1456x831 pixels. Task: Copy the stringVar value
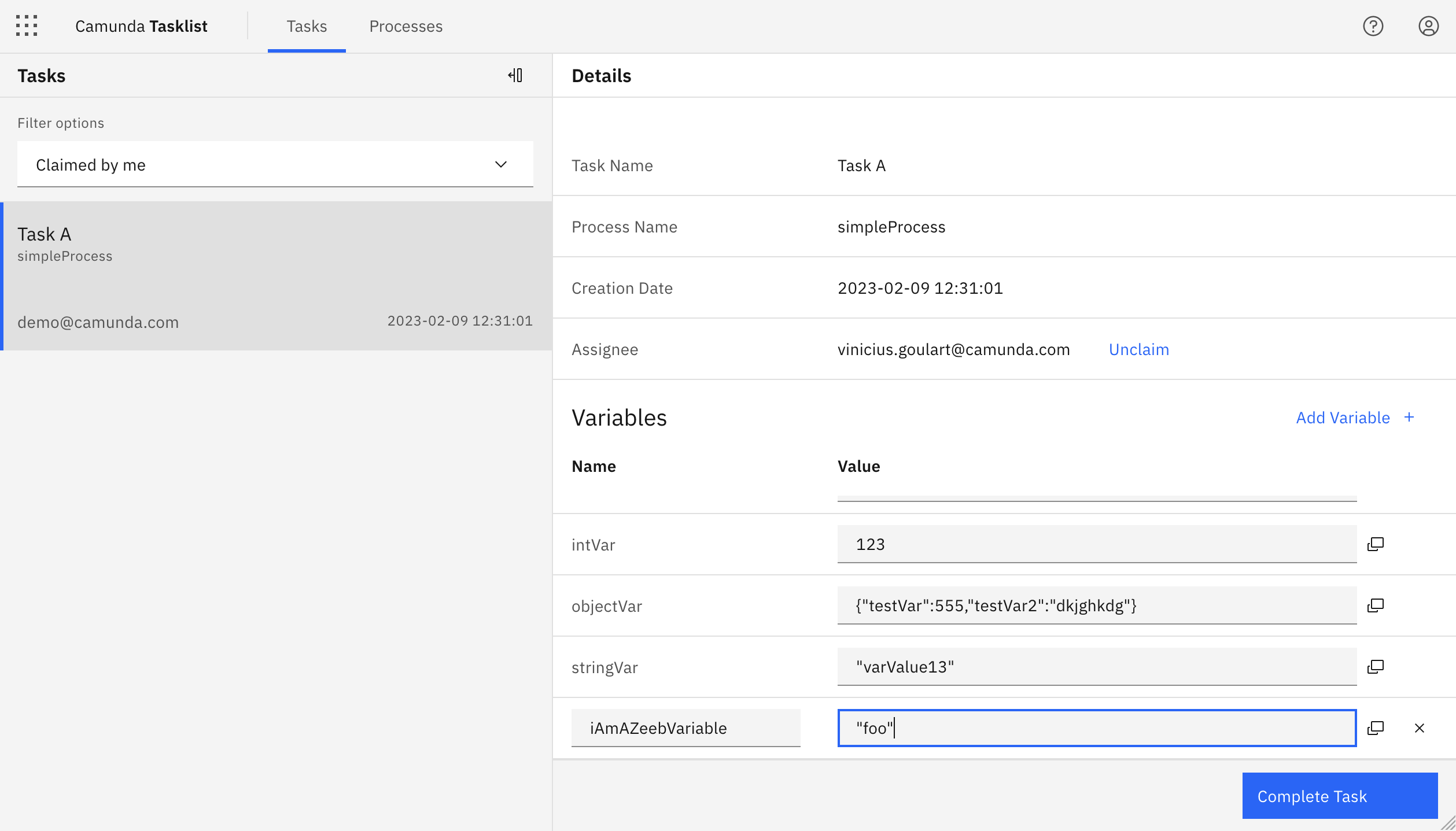tap(1376, 667)
